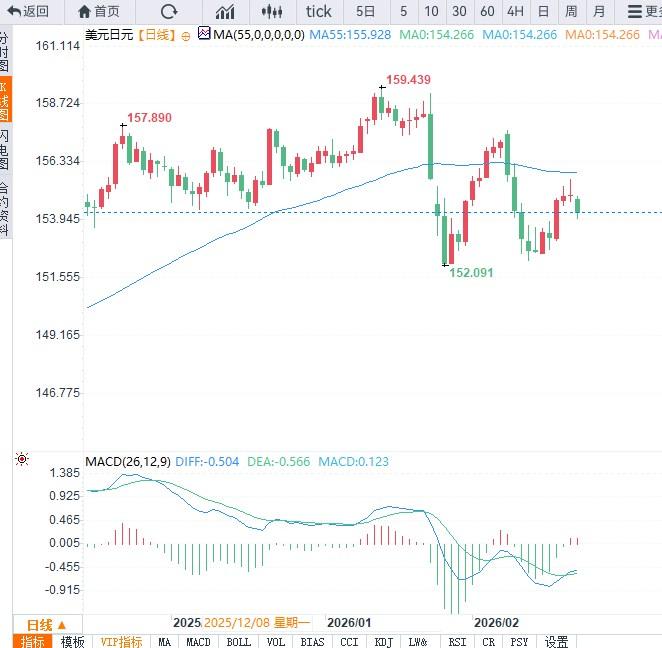Click the refresh icon in top toolbar
This screenshot has width=662, height=648.
(169, 12)
